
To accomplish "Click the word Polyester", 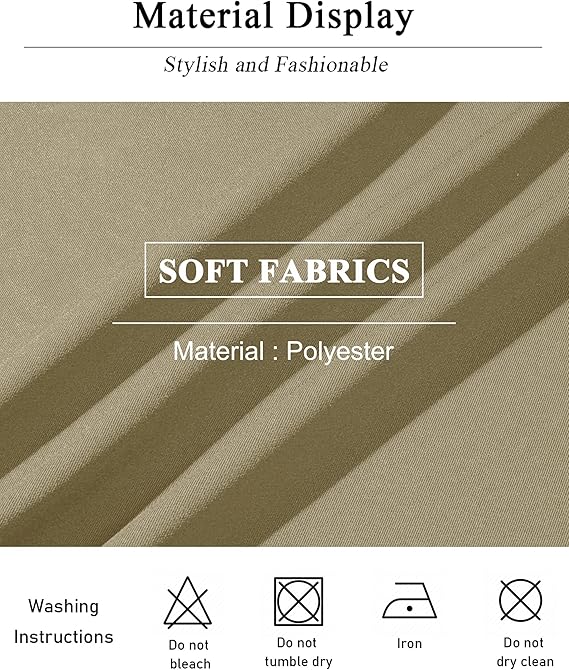I will tap(340, 352).
